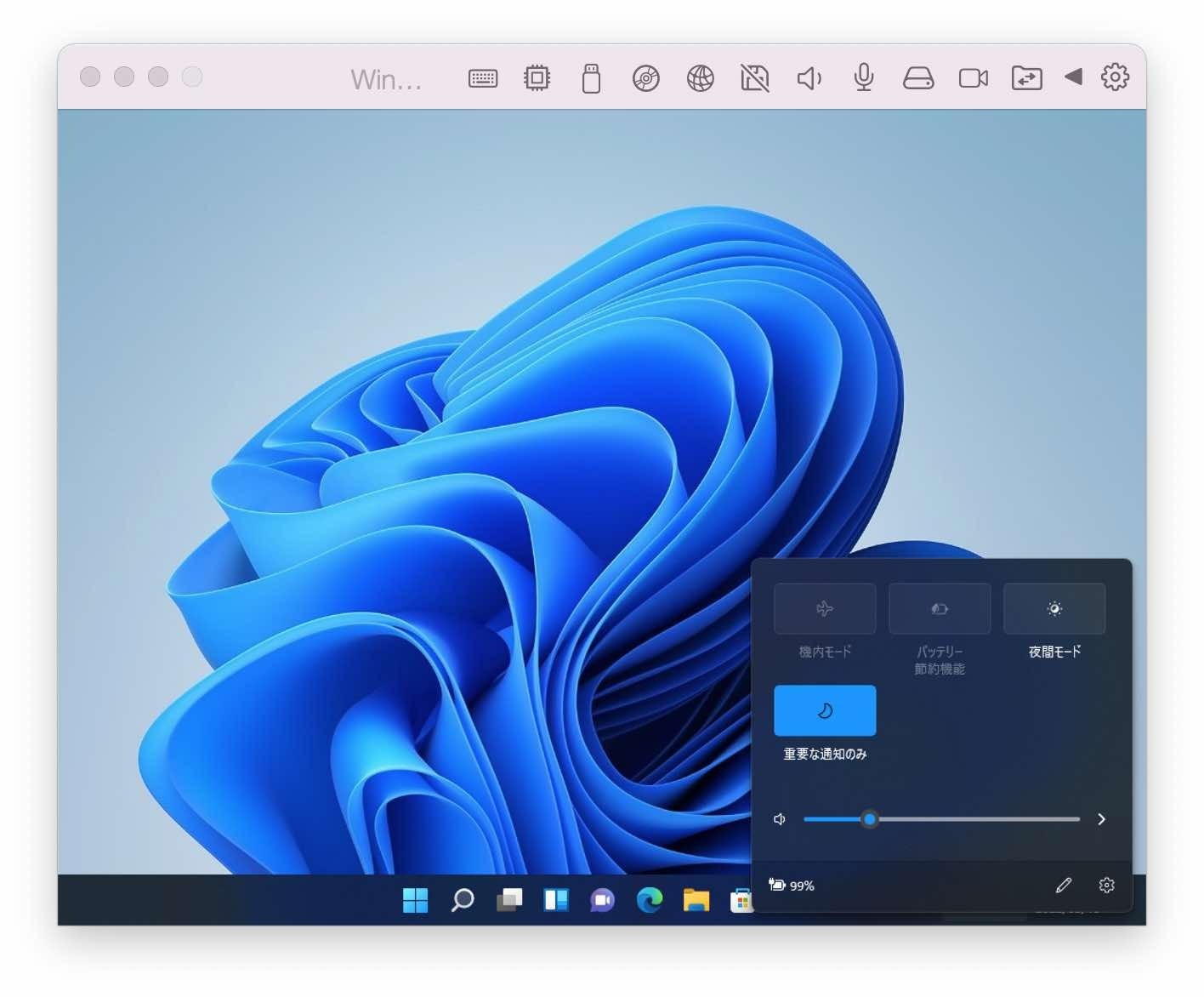The width and height of the screenshot is (1204, 997).
Task: Toggle Airplane mode (機内モード) tile
Action: pos(825,608)
